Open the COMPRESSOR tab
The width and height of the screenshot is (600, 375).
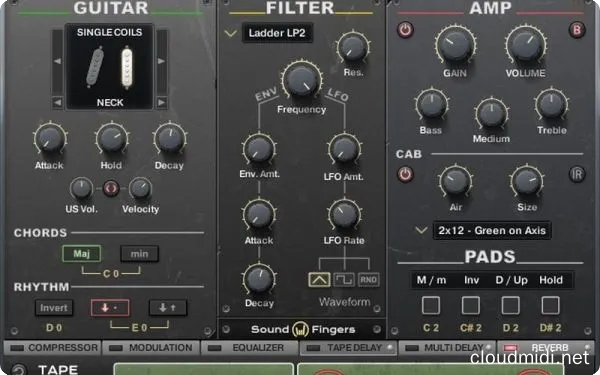pos(52,348)
